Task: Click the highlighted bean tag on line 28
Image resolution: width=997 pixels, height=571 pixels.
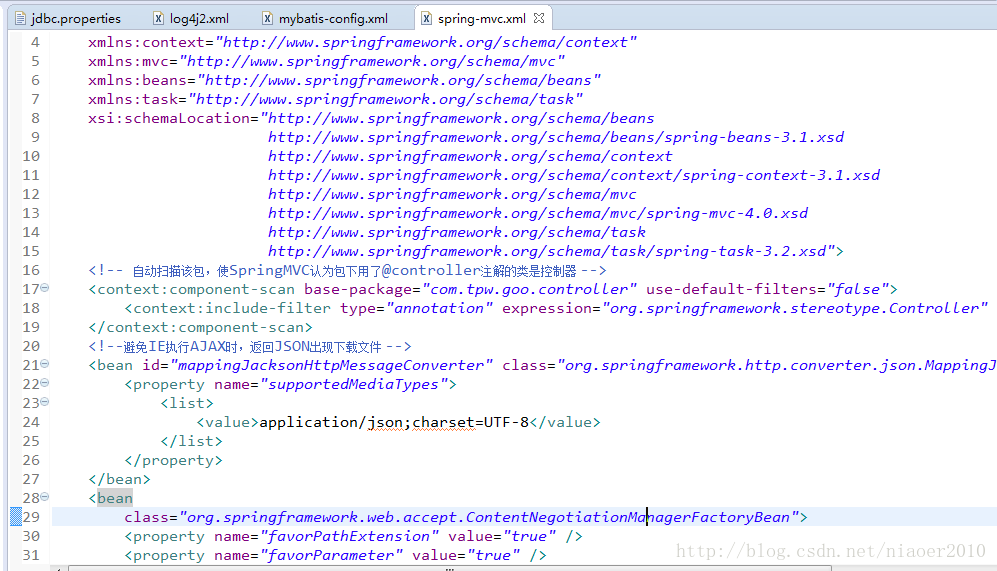Action: coord(114,498)
